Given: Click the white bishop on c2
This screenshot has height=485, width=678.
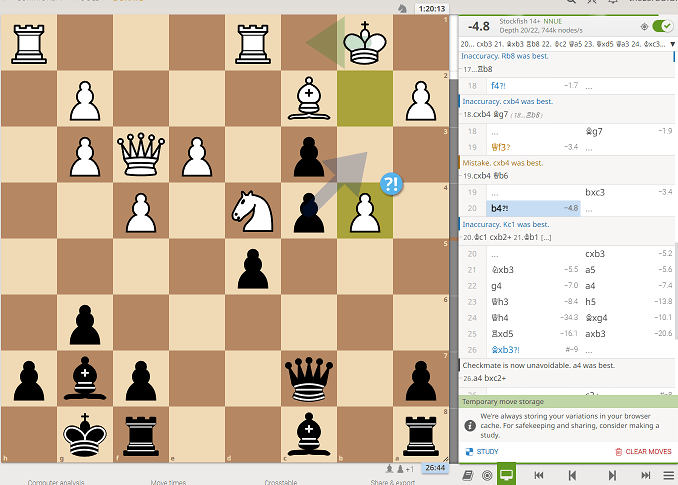Looking at the screenshot, I should [309, 99].
